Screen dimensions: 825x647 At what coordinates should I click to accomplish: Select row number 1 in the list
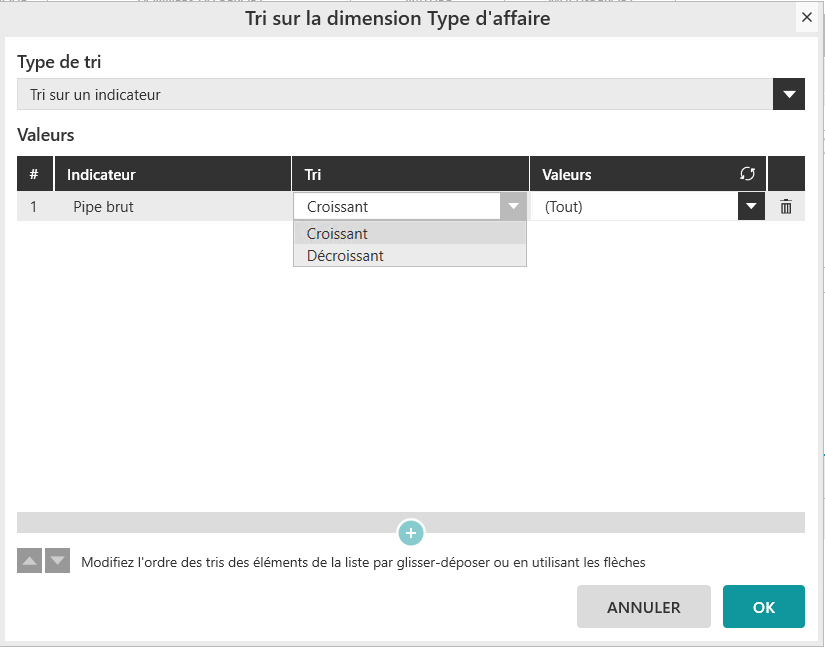tap(34, 207)
